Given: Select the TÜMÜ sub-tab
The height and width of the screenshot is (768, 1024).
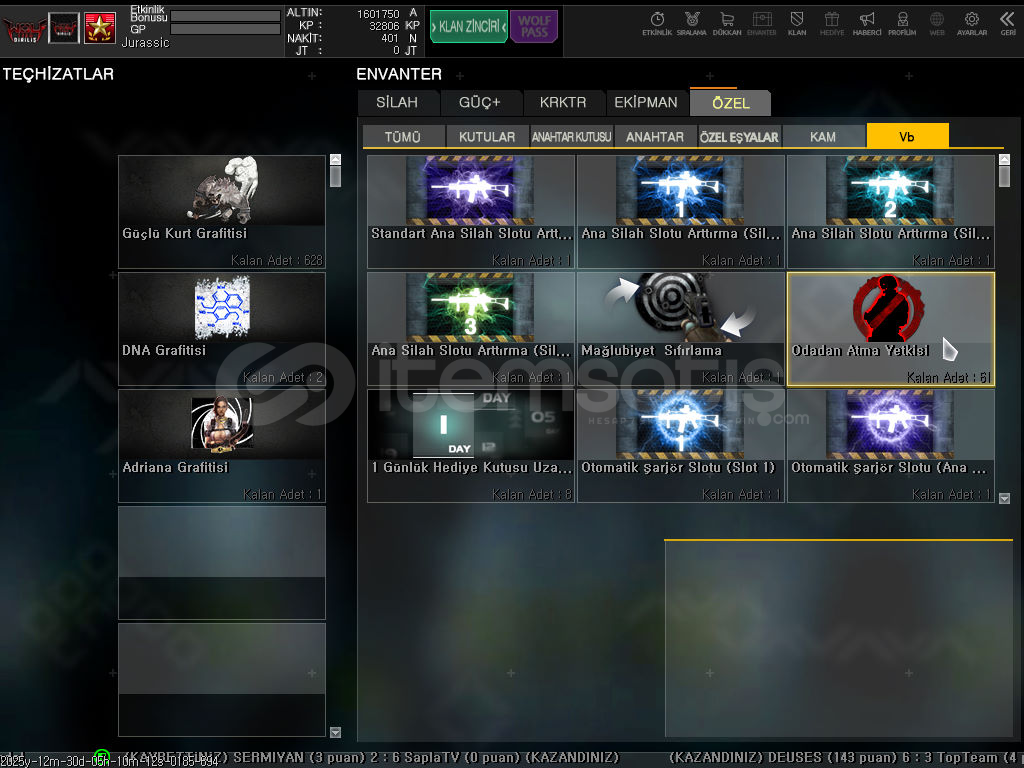Looking at the screenshot, I should point(403,136).
